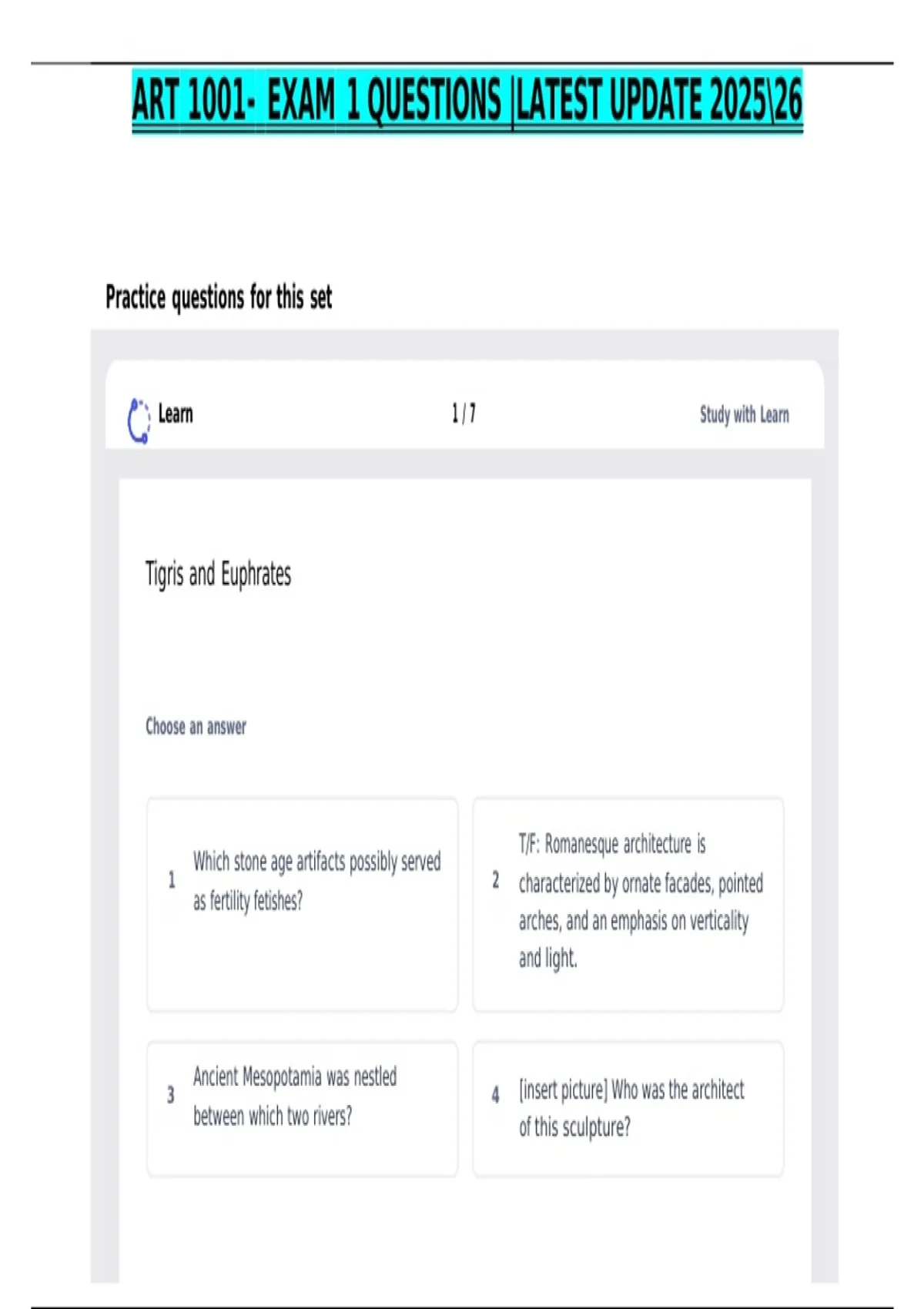924x1309 pixels.
Task: Select the stone age fertility fetishes answer
Action: (x=303, y=904)
